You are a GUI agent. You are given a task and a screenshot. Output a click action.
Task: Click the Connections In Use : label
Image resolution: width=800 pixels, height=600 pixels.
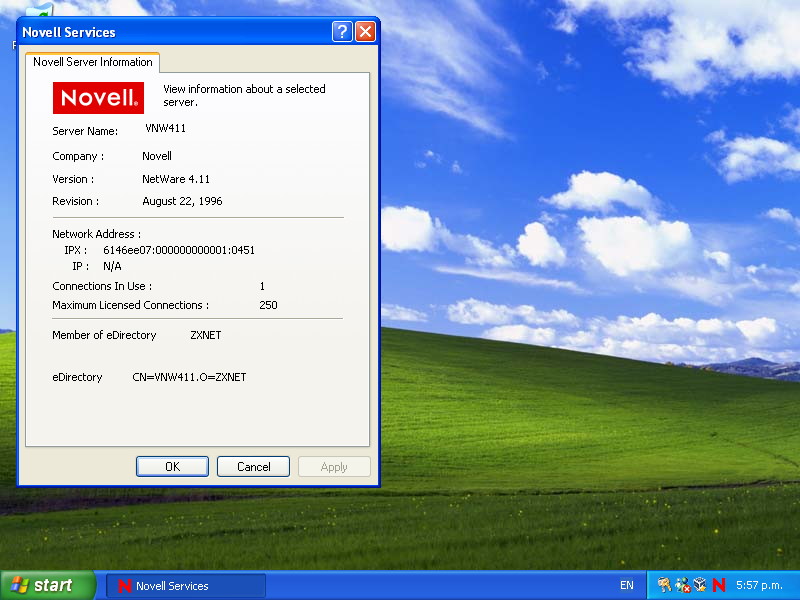(102, 286)
